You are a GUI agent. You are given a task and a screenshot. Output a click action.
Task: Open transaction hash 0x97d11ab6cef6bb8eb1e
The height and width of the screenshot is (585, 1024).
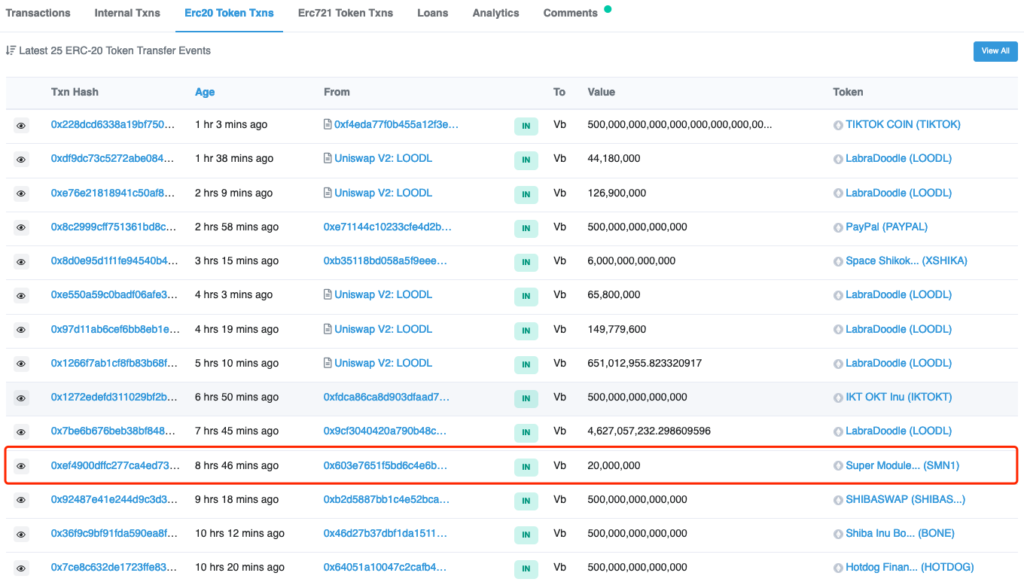(x=116, y=329)
